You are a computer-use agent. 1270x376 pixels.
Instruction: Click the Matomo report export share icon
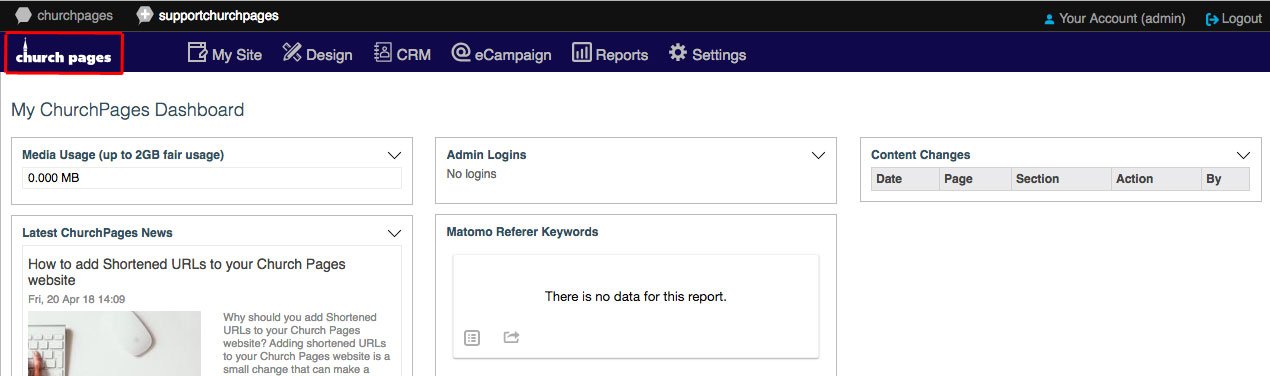pyautogui.click(x=511, y=338)
